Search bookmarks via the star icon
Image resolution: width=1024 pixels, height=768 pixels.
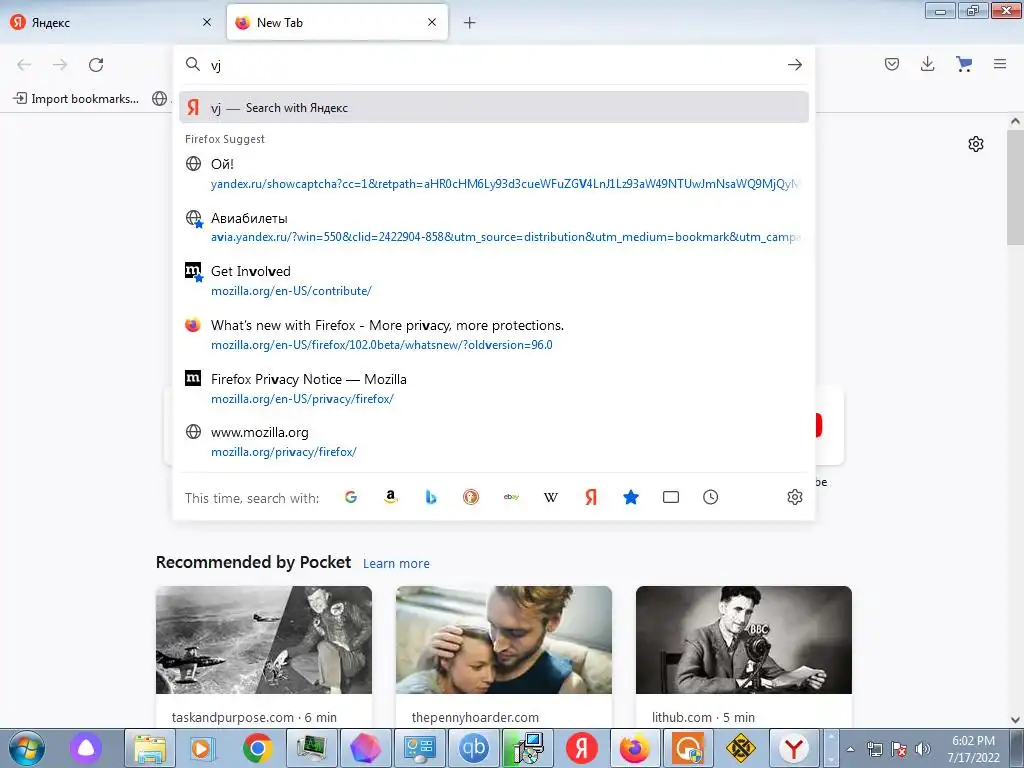(631, 498)
